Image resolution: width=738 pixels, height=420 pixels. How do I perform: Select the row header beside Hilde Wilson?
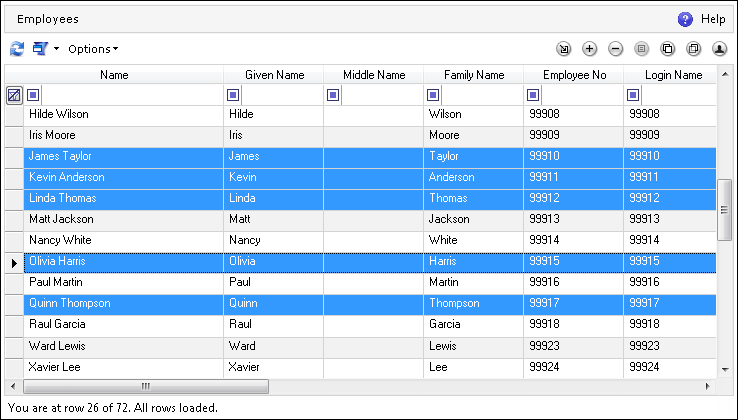tap(14, 116)
